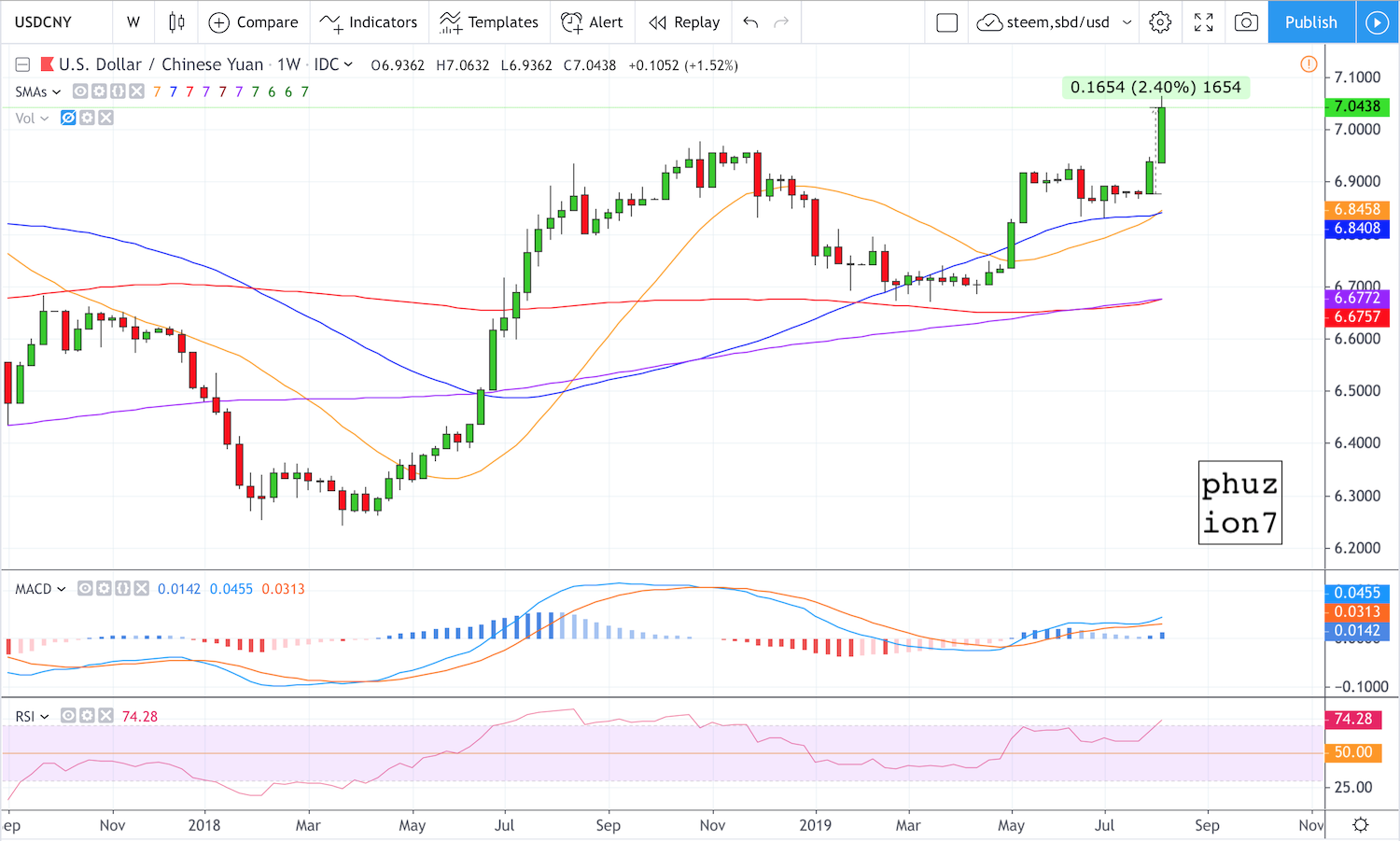Undo the last chart action
The height and width of the screenshot is (841, 1400).
pos(750,22)
